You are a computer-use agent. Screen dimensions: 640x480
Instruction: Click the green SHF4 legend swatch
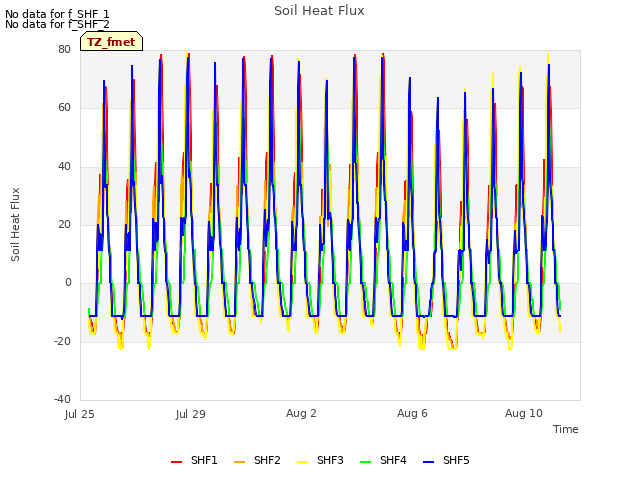click(x=366, y=462)
